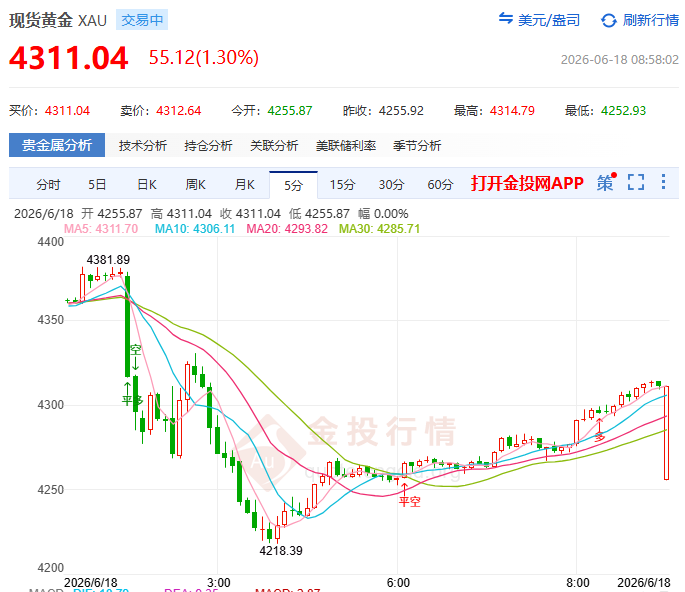The image size is (685, 592).
Task: Click the MA20: 4293.82 legend
Action: point(287,228)
